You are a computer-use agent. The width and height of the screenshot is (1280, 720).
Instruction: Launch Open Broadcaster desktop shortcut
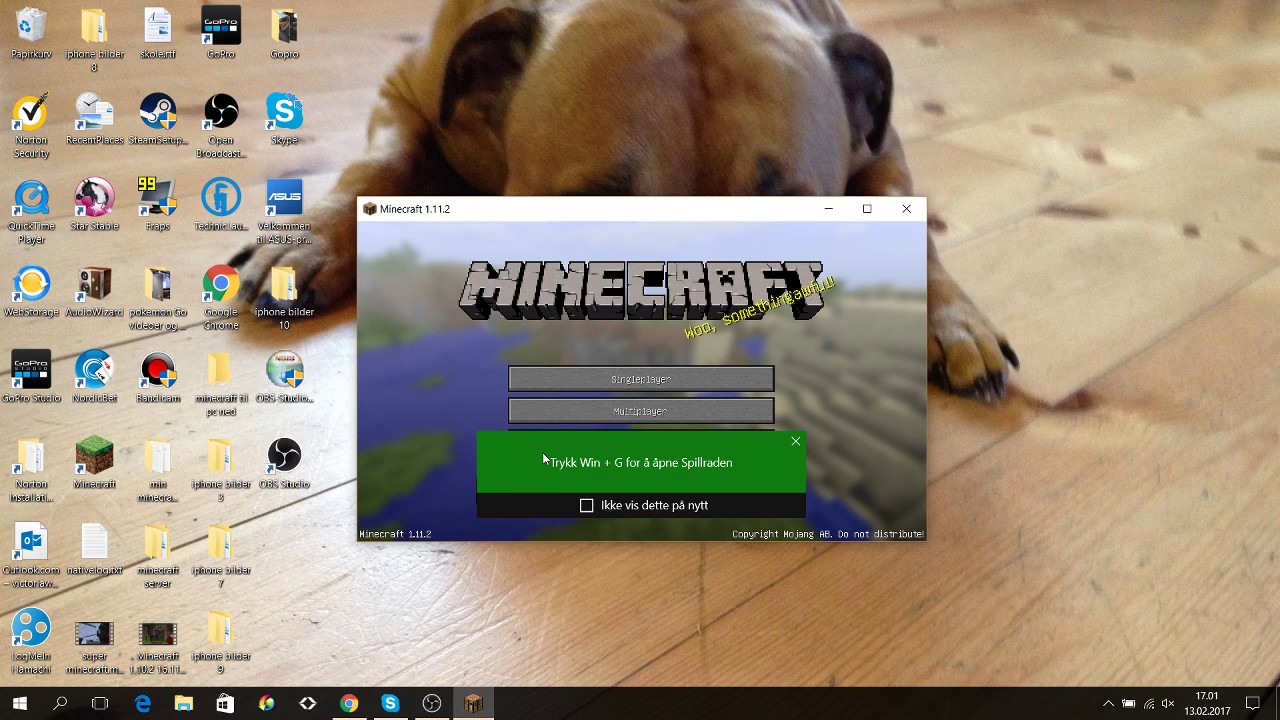click(221, 126)
